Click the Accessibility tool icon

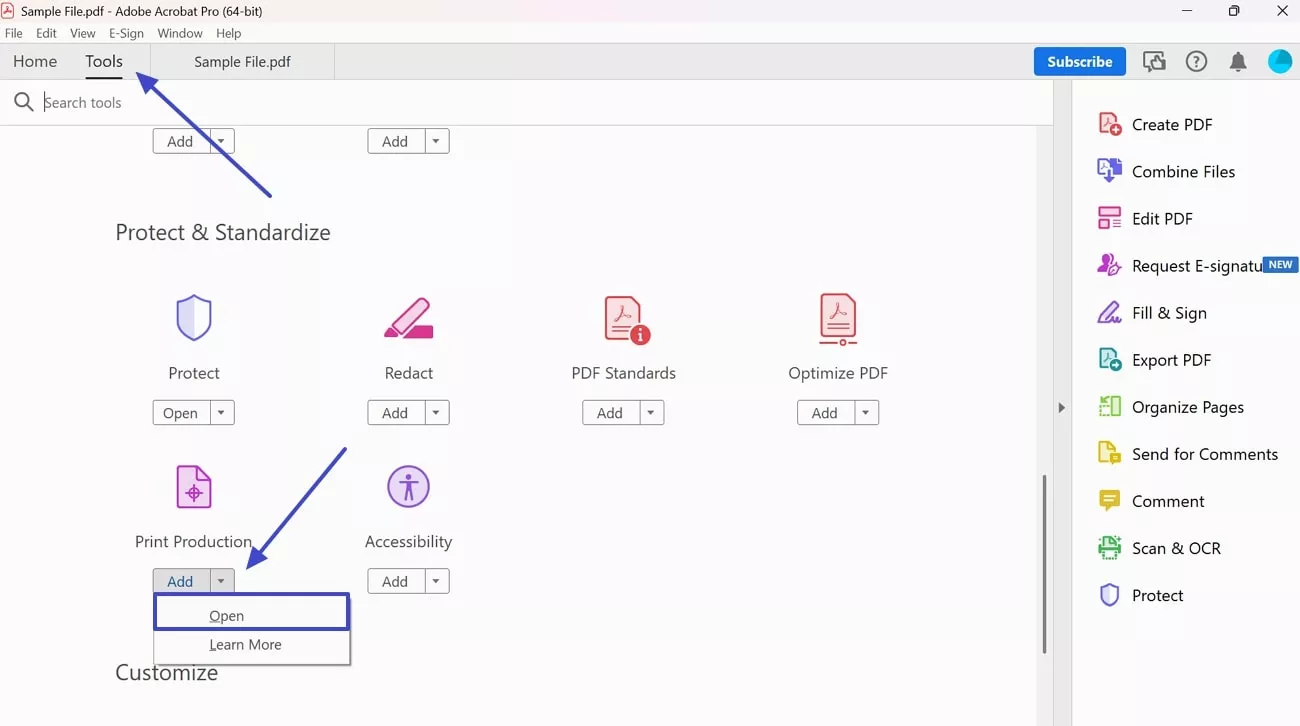point(408,487)
